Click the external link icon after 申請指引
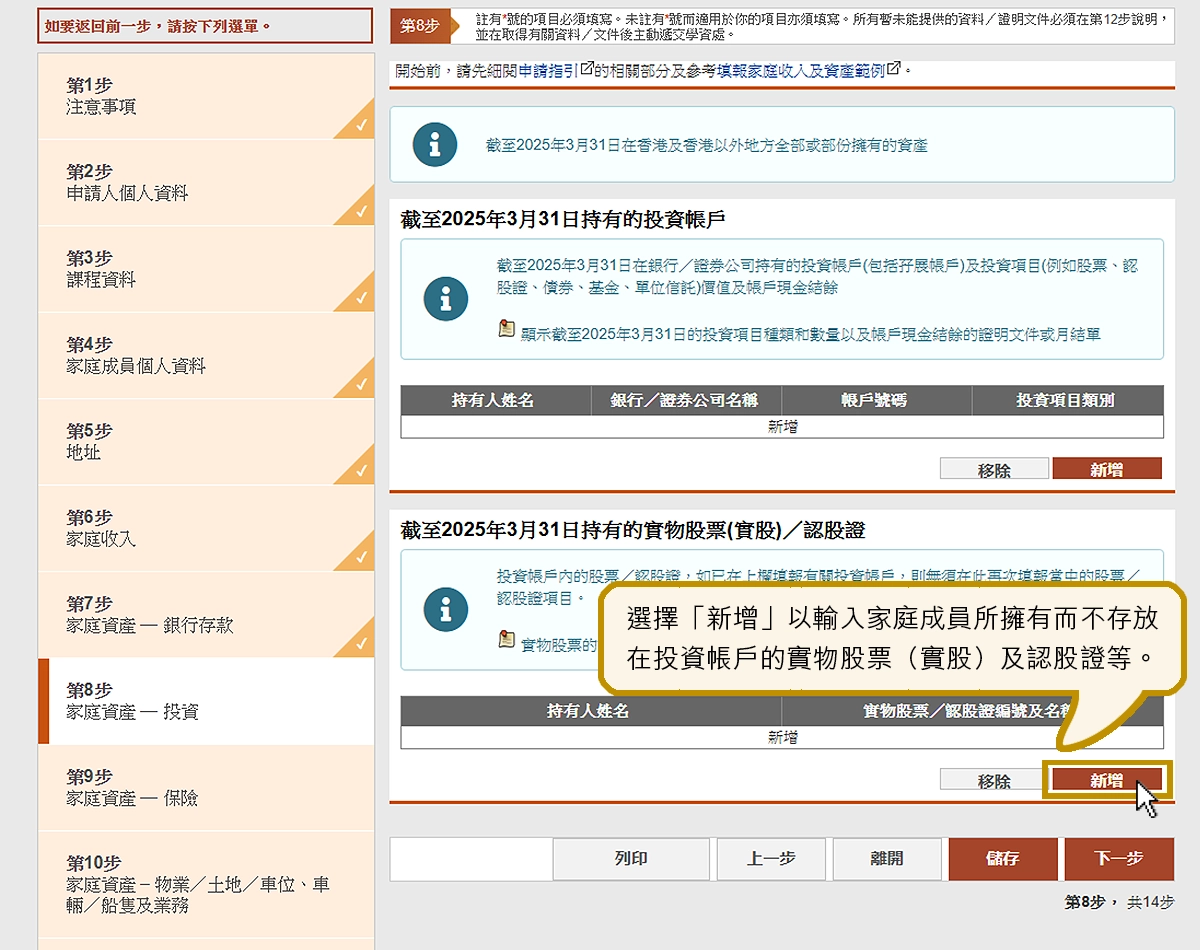This screenshot has width=1200, height=950. [588, 69]
